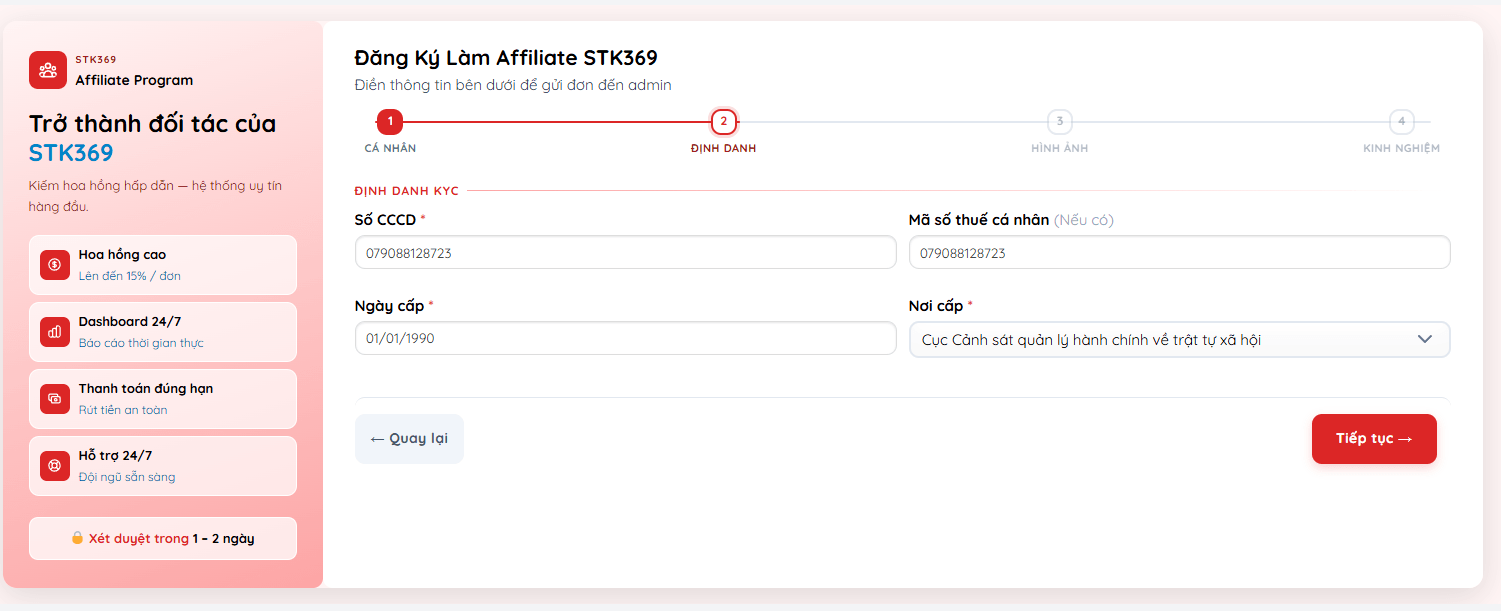1501x611 pixels.
Task: Click the STK369 Affiliate Program logo icon
Action: click(x=48, y=70)
